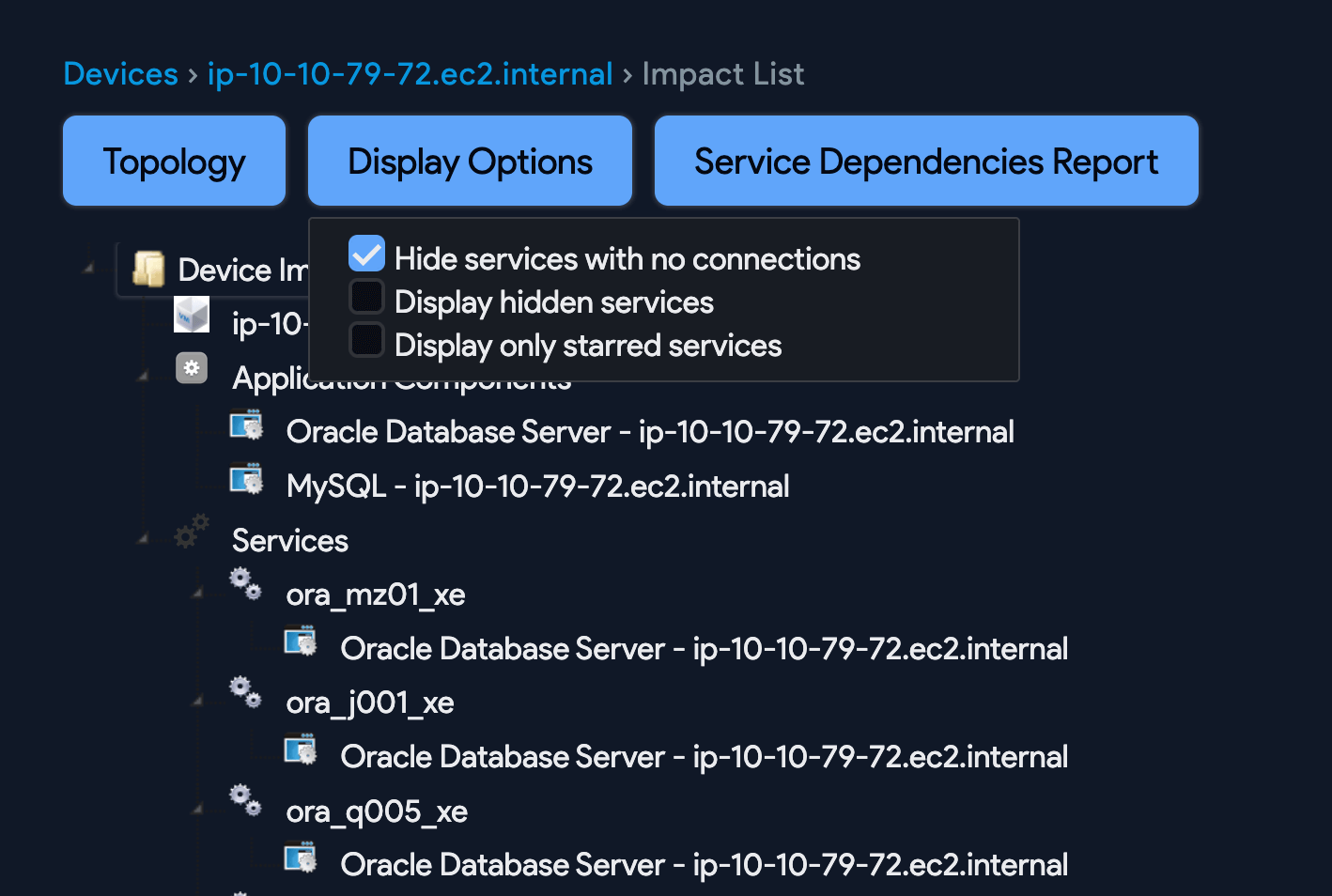
Task: Switch to the Topology view
Action: [174, 161]
